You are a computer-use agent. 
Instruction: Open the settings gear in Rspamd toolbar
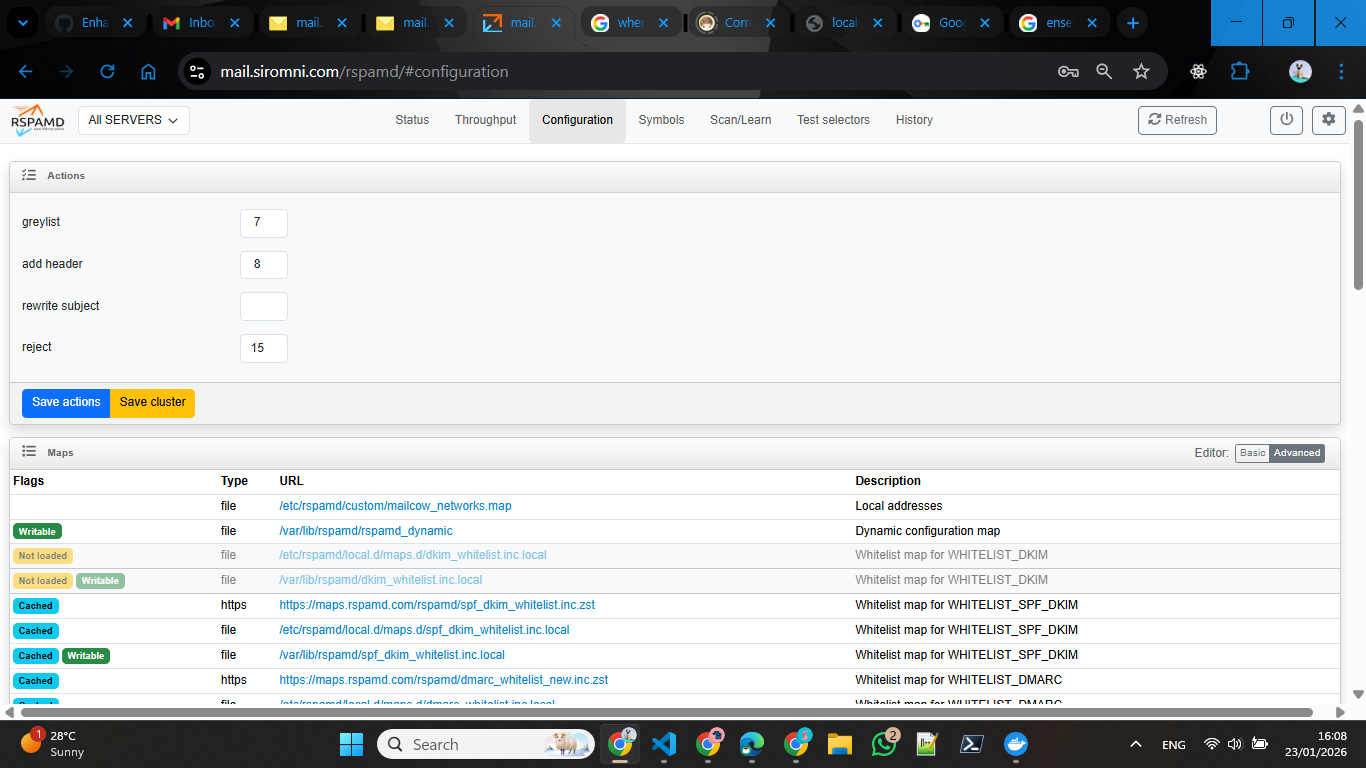click(x=1328, y=119)
